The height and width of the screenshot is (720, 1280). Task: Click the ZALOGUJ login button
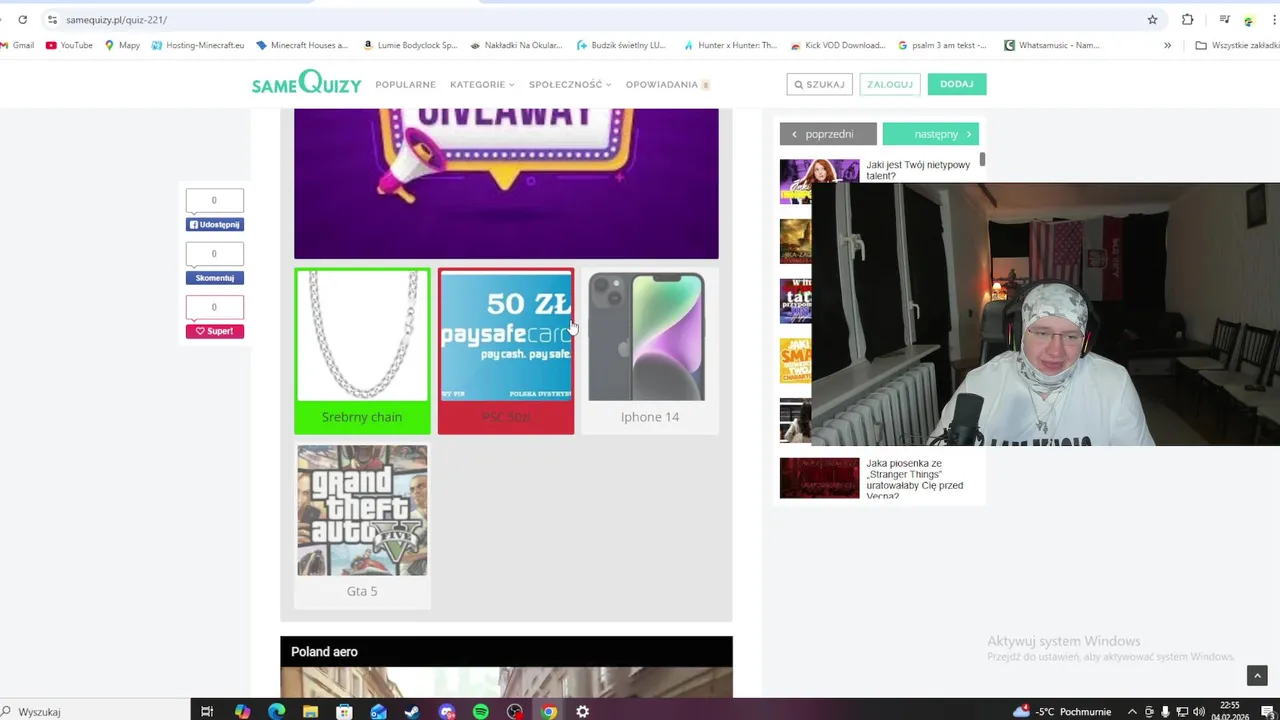[x=890, y=84]
